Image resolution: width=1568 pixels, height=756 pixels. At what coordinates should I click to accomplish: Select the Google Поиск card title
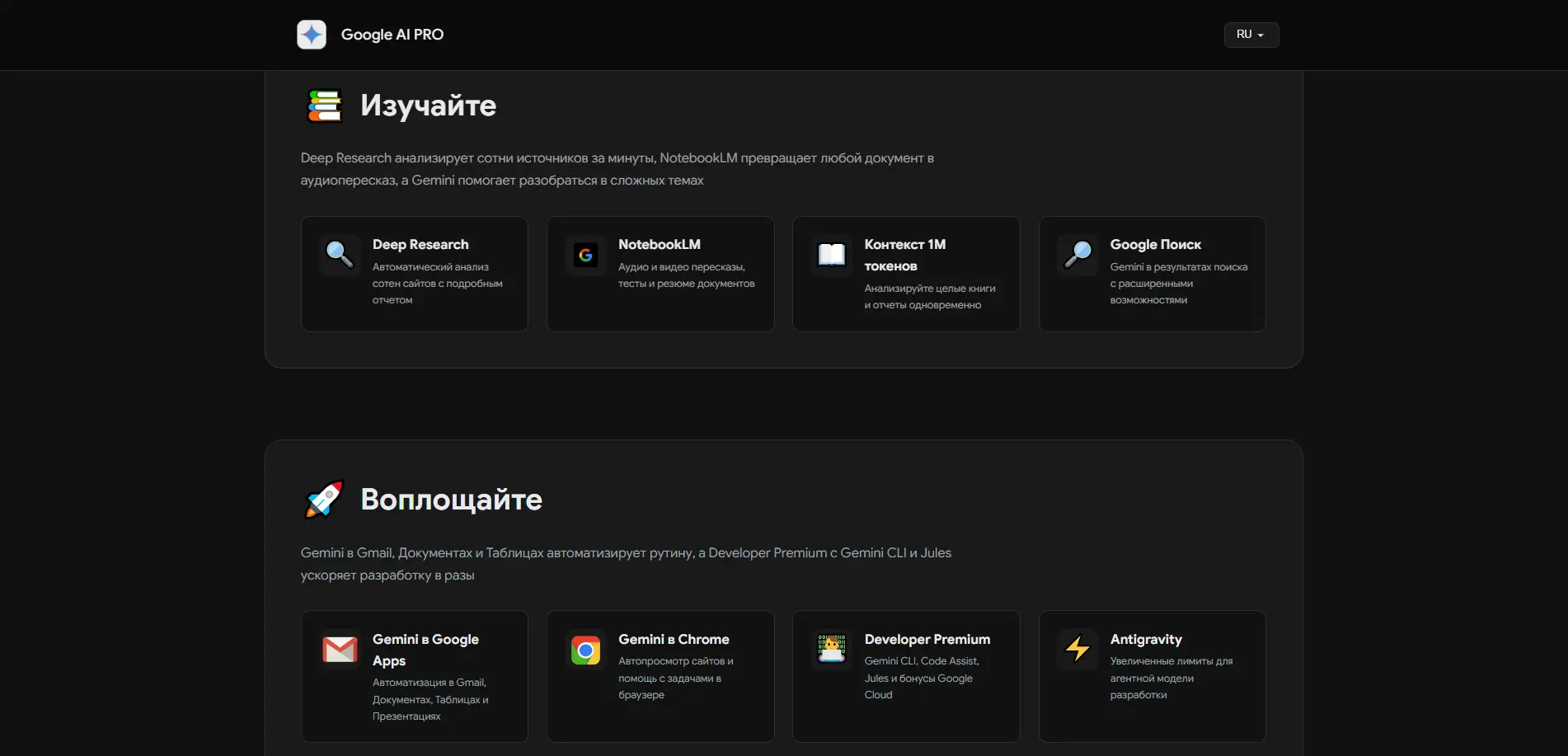1155,245
